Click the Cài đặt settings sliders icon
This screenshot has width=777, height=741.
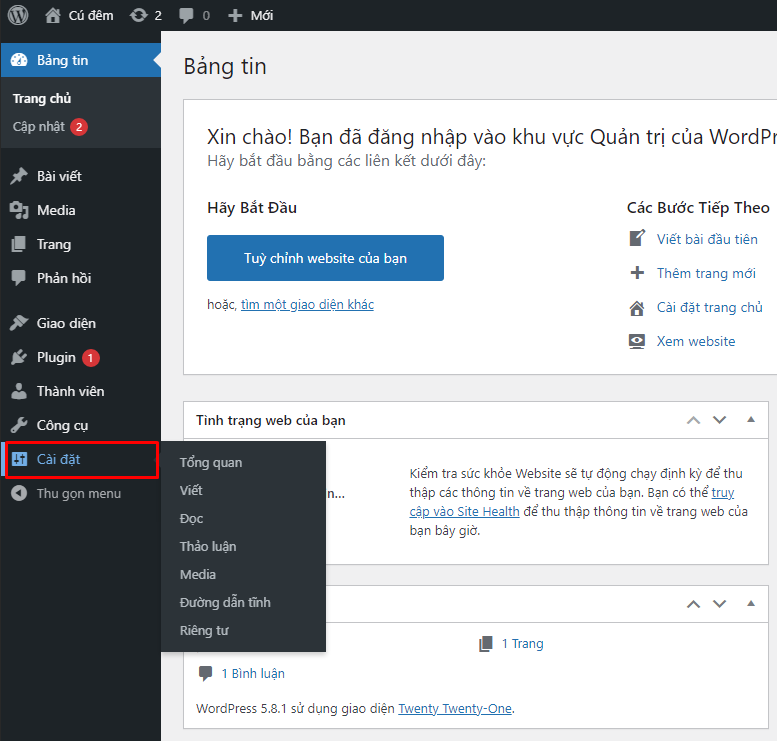pos(19,459)
